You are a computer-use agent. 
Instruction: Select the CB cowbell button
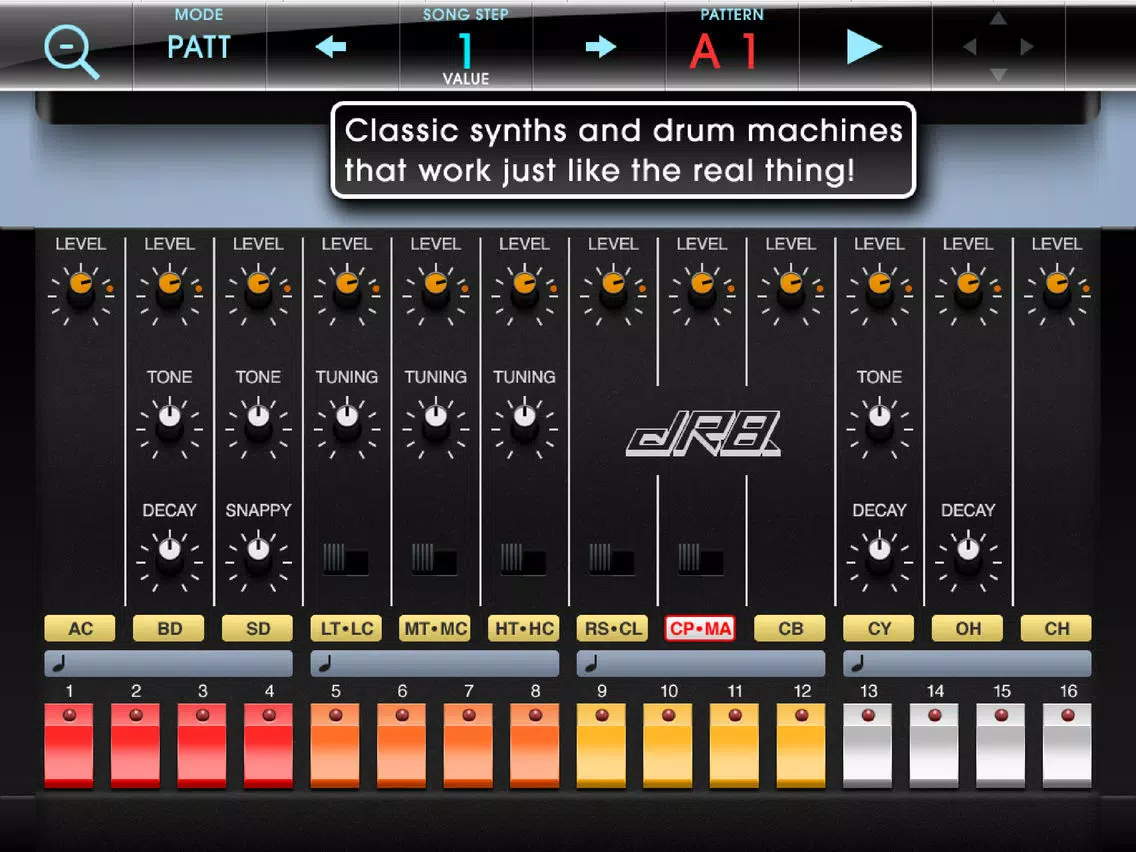click(x=790, y=628)
